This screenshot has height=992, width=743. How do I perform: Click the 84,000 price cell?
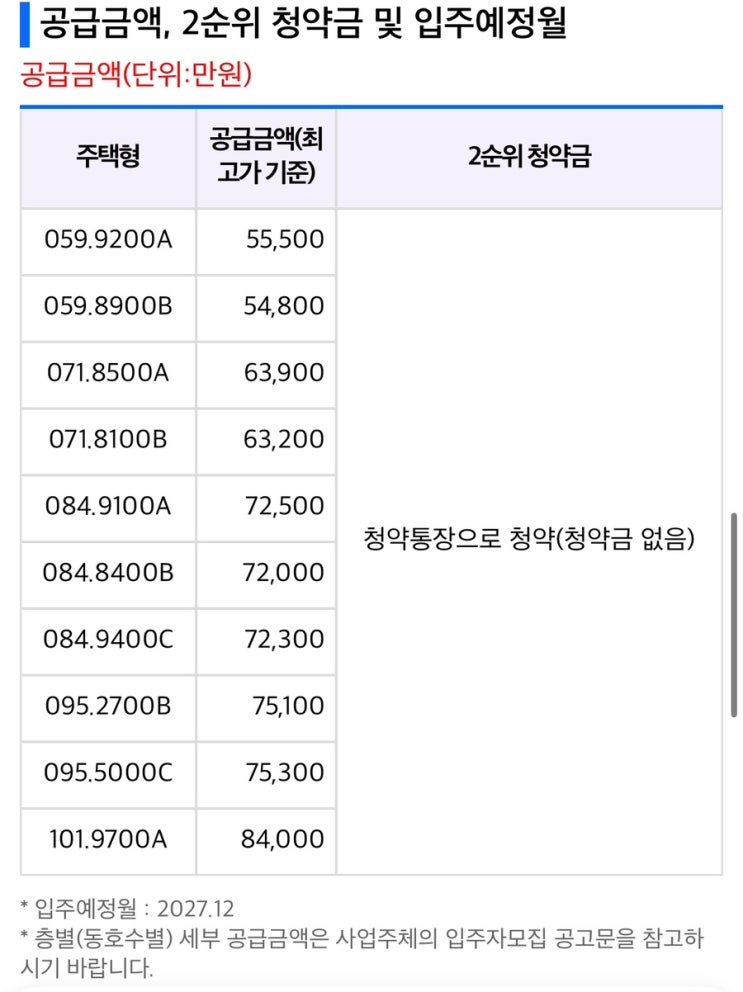click(266, 840)
